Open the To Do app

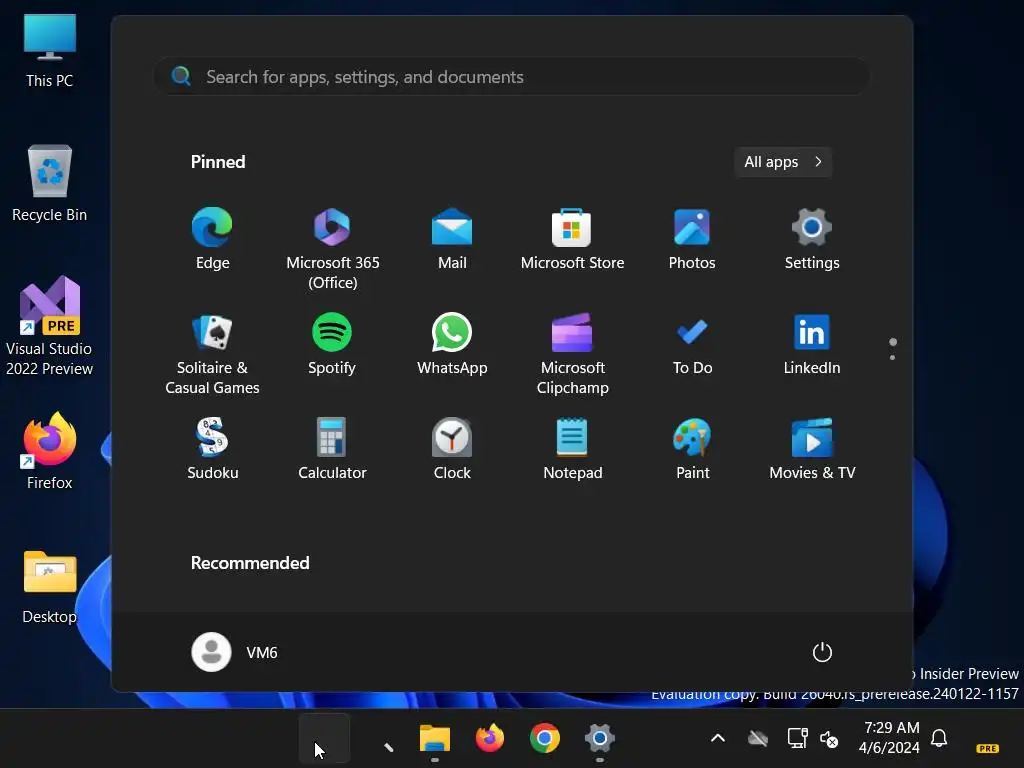click(692, 344)
